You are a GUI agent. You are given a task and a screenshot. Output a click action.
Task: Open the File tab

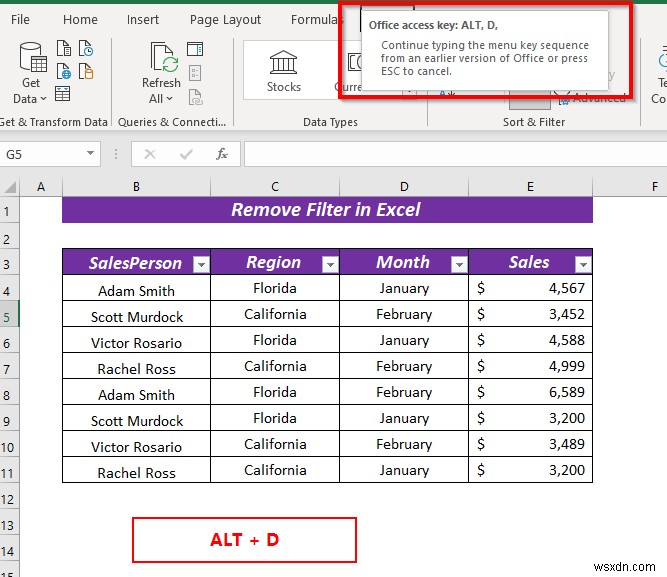tap(20, 20)
